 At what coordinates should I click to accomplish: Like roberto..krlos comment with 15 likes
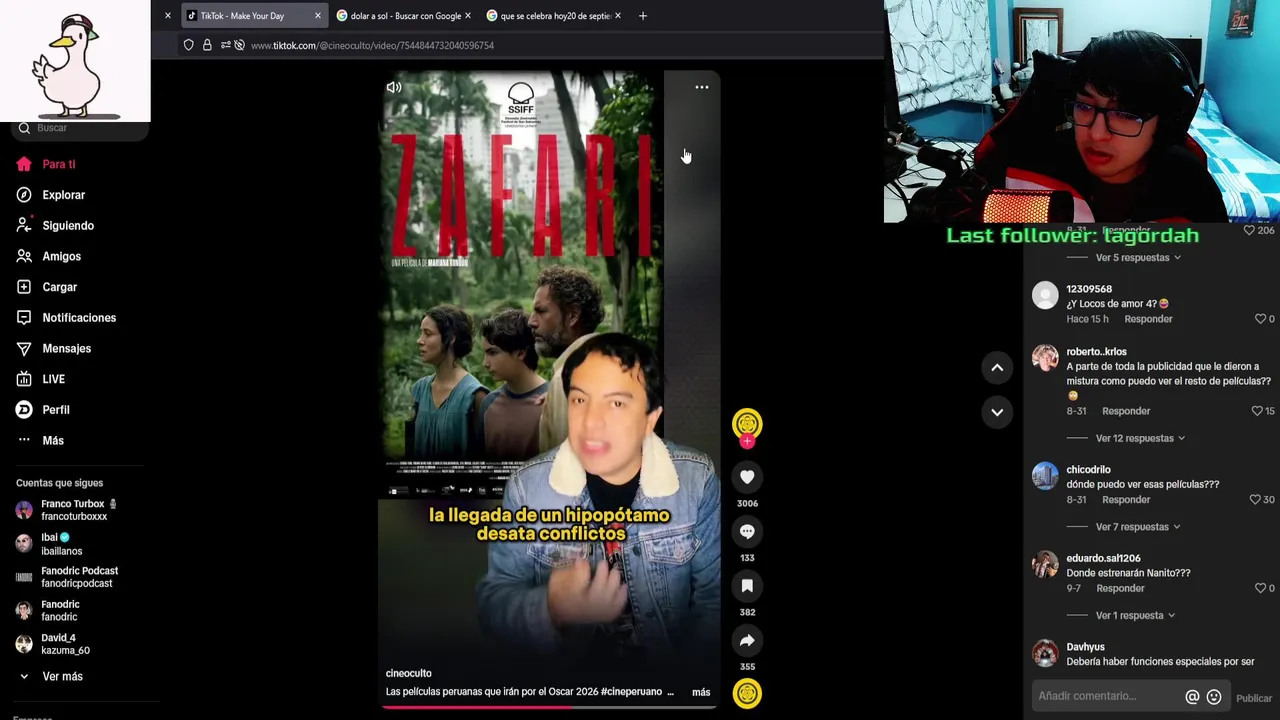[1257, 411]
